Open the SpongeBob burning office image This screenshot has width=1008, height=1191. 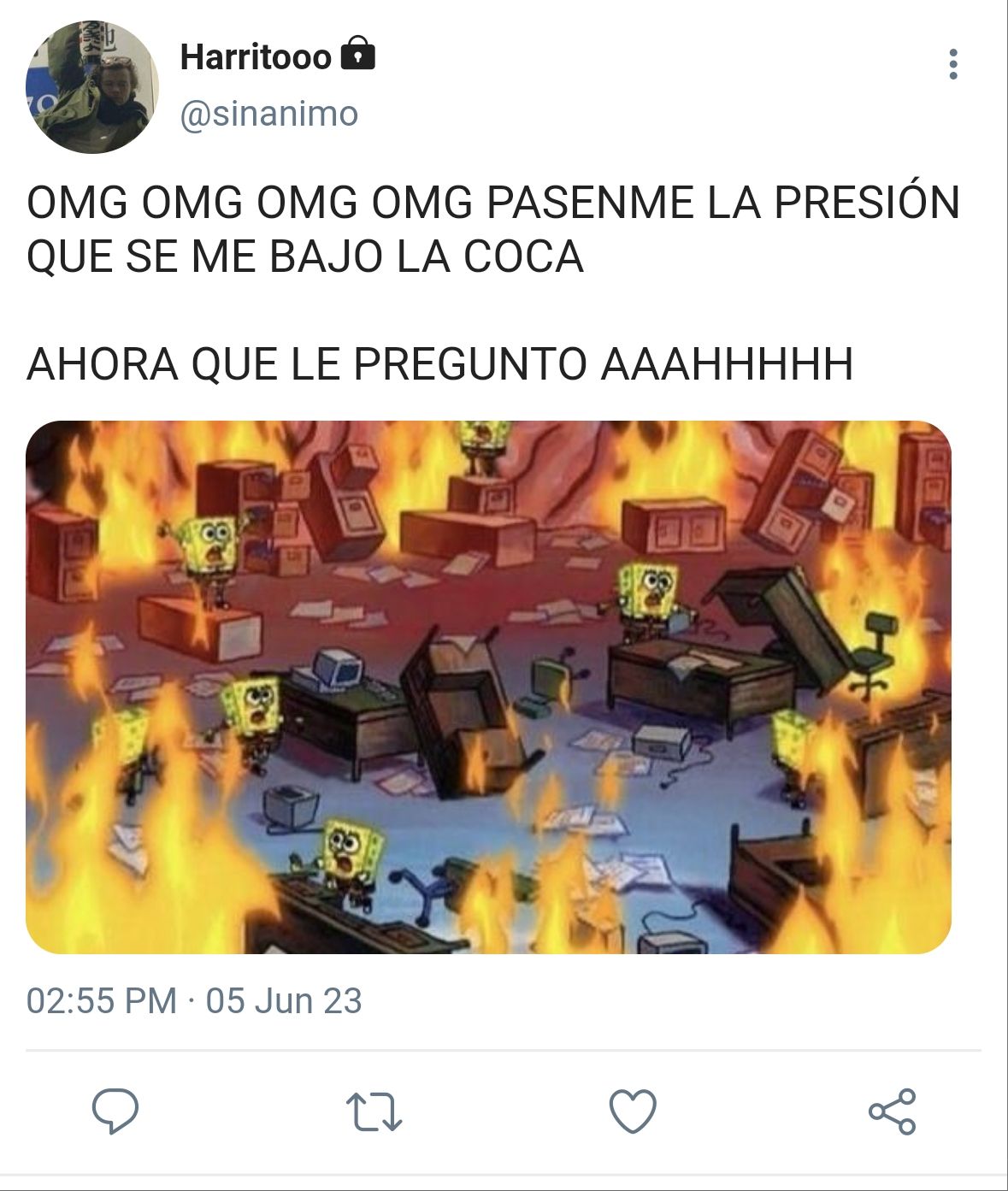[488, 687]
